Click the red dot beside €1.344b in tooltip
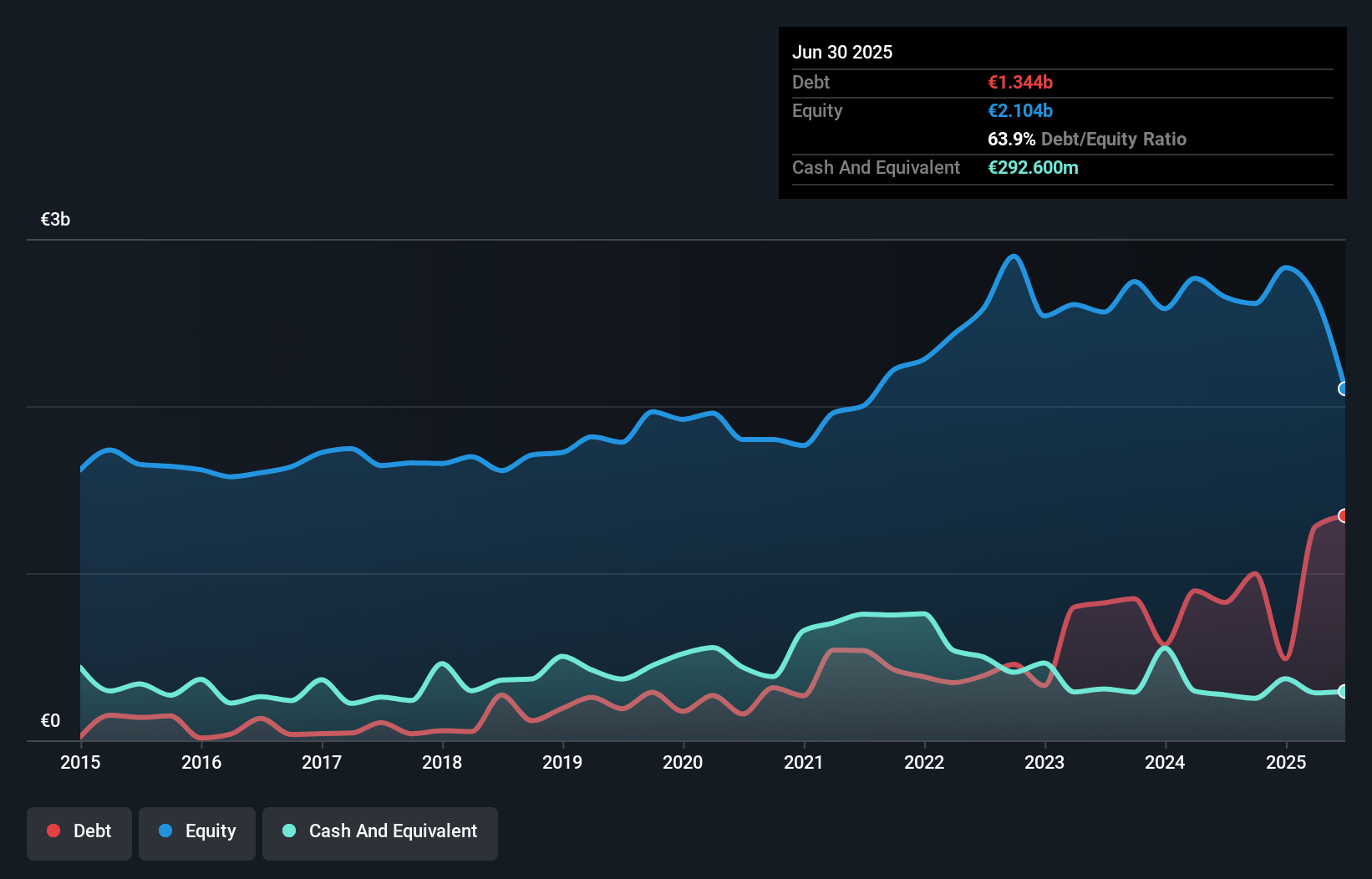The width and height of the screenshot is (1372, 879). 1019,82
